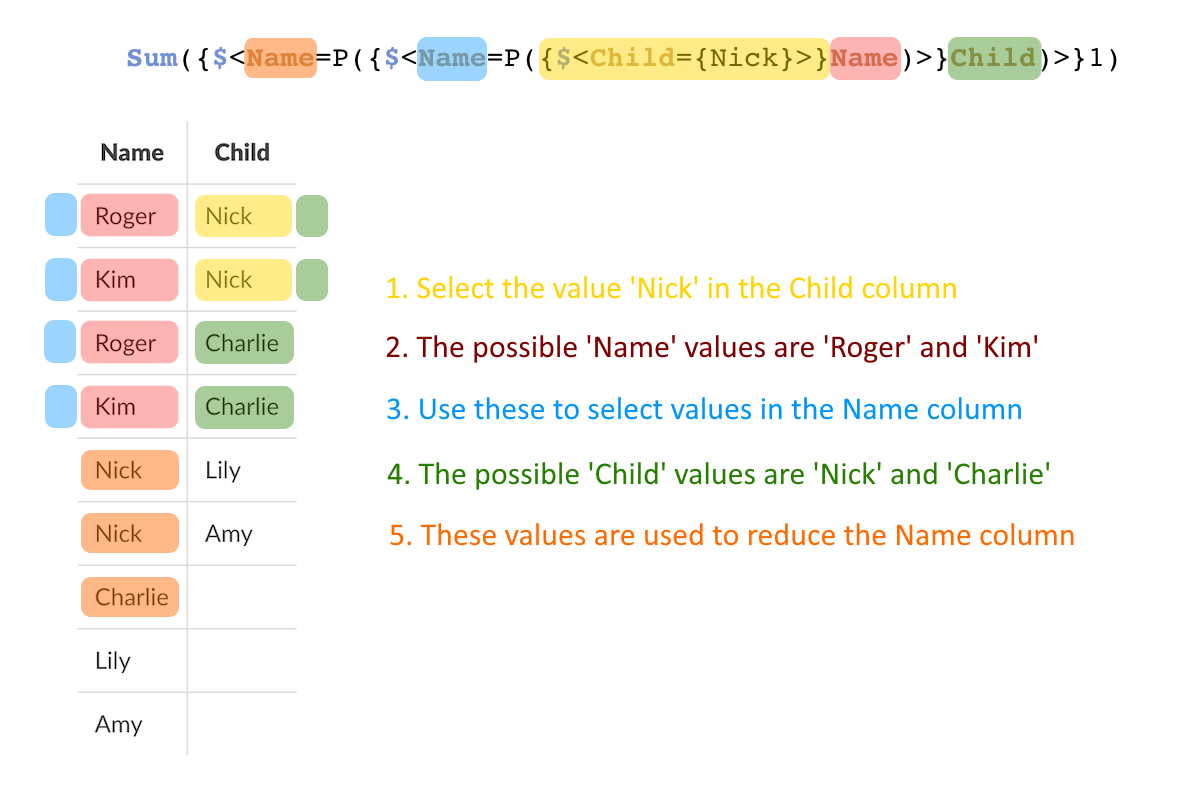Click step 2 text about possible Name values
1200x800 pixels.
(712, 347)
